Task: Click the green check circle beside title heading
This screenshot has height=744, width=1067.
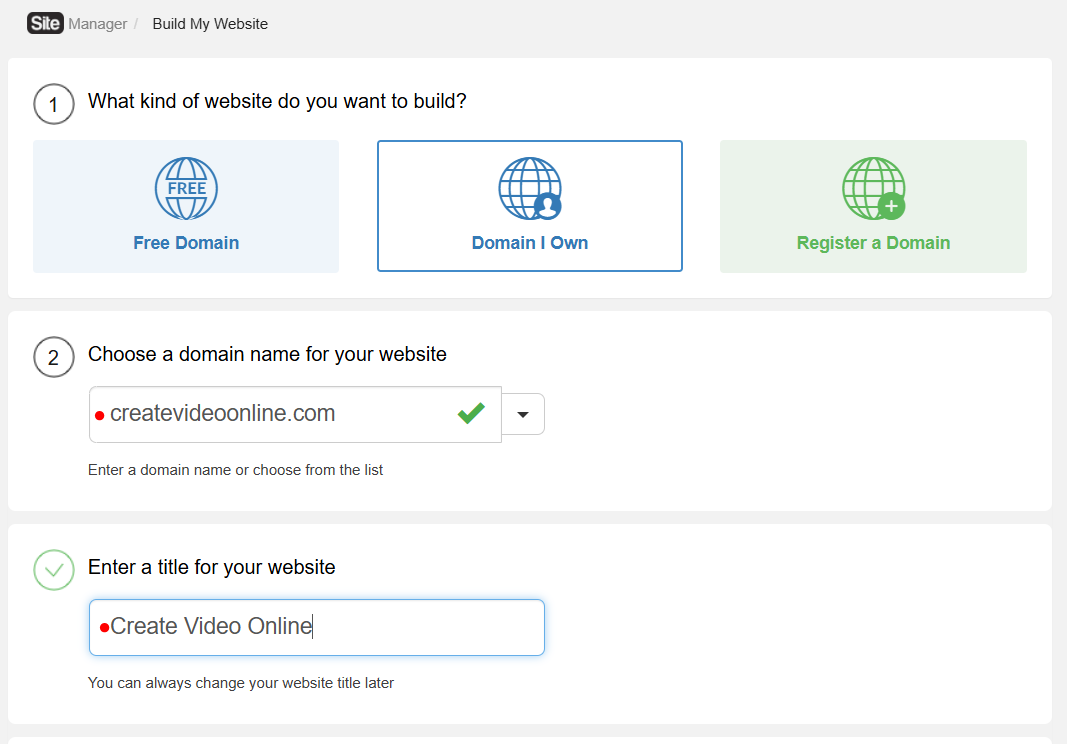Action: [x=54, y=570]
